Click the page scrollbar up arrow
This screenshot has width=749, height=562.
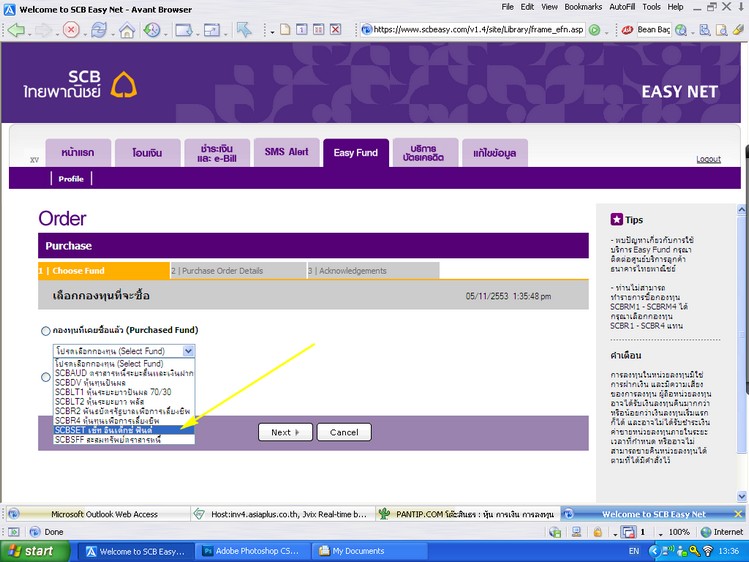click(x=742, y=209)
